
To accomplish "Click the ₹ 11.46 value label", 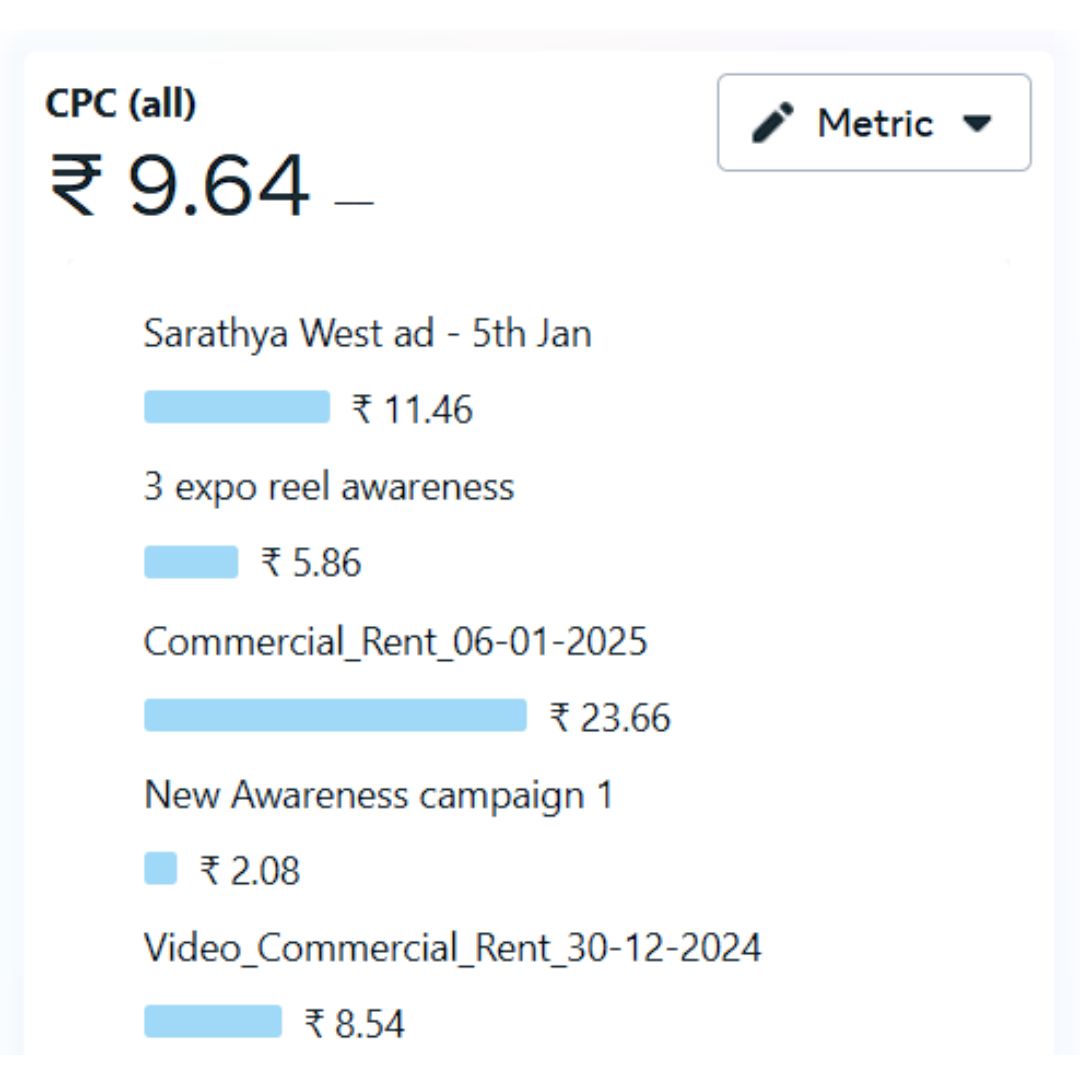I will 413,409.
